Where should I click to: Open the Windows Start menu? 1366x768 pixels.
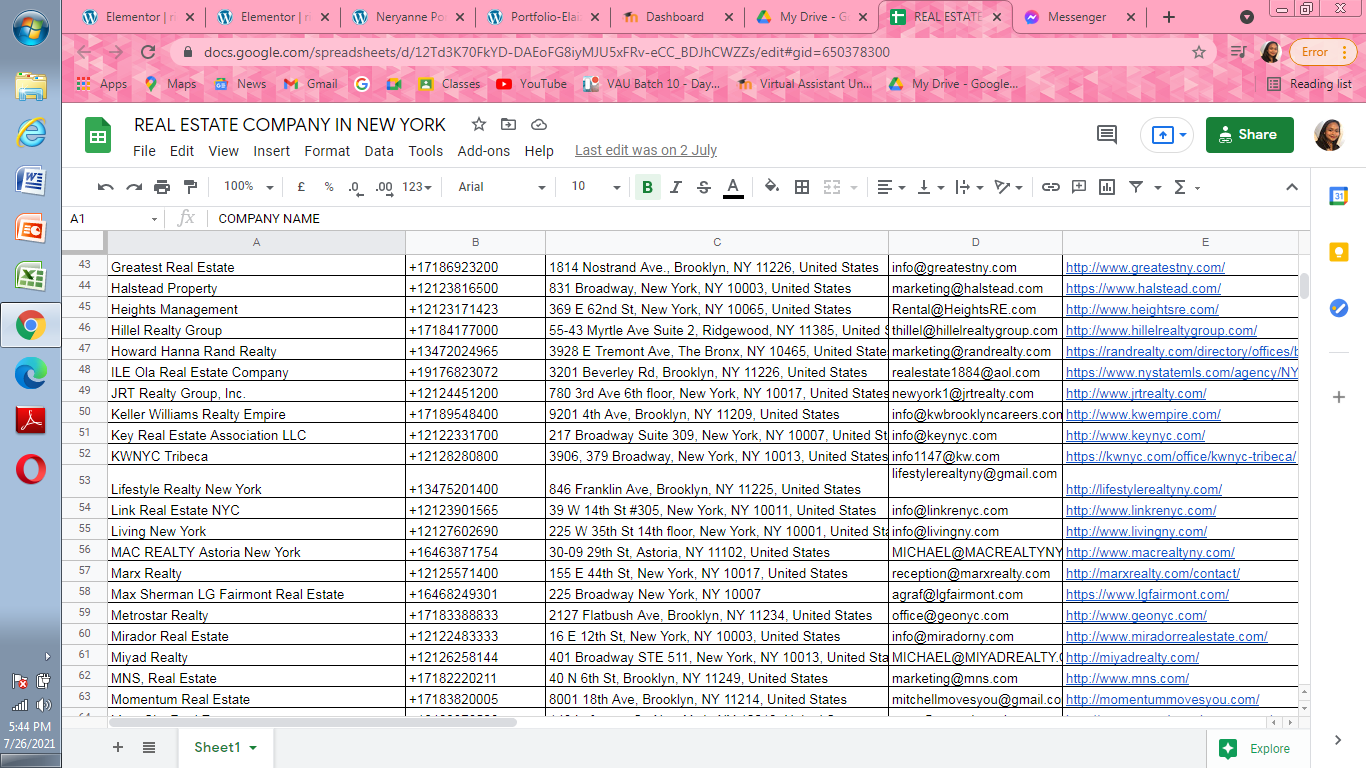pos(31,28)
